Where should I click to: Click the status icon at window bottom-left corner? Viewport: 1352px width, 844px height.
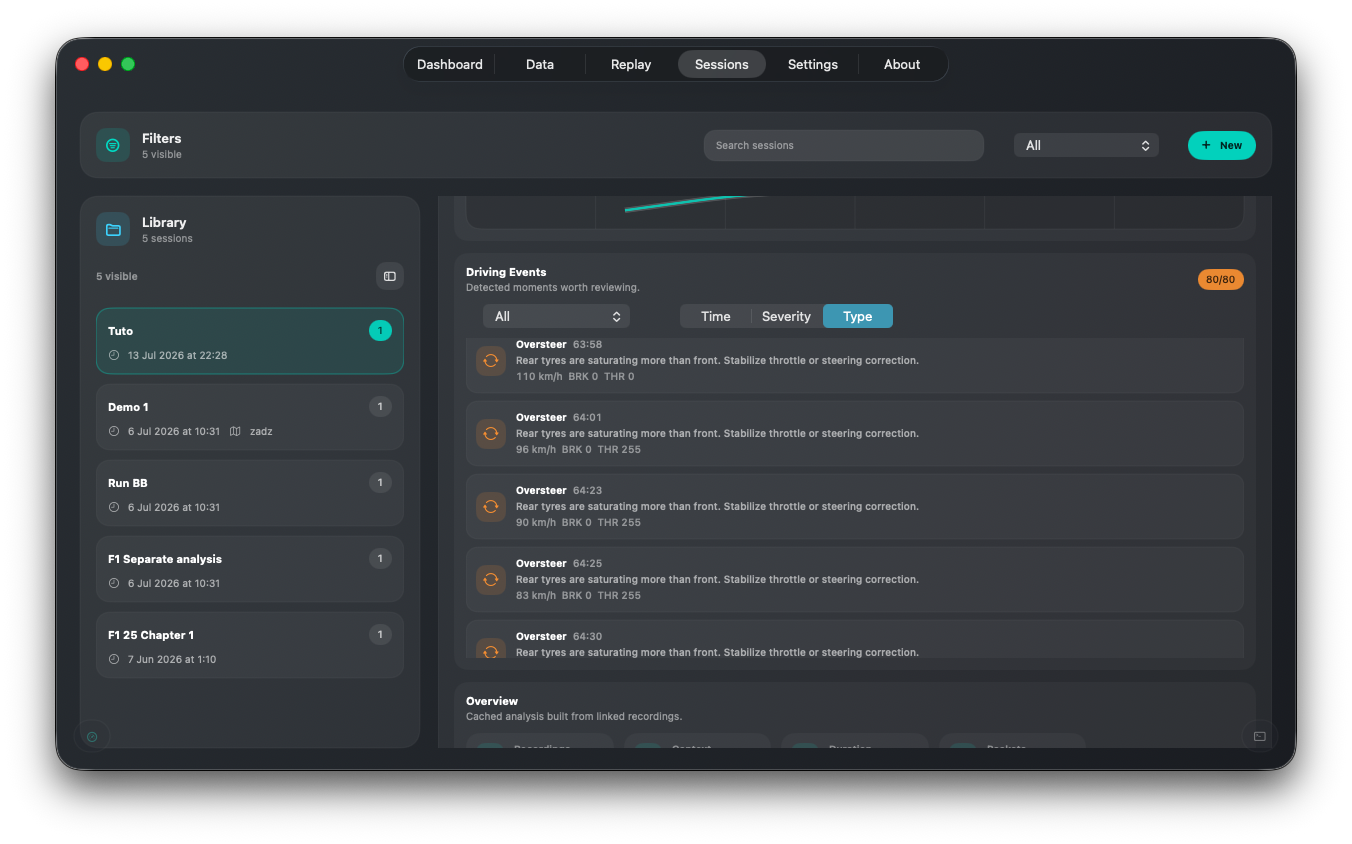click(92, 737)
